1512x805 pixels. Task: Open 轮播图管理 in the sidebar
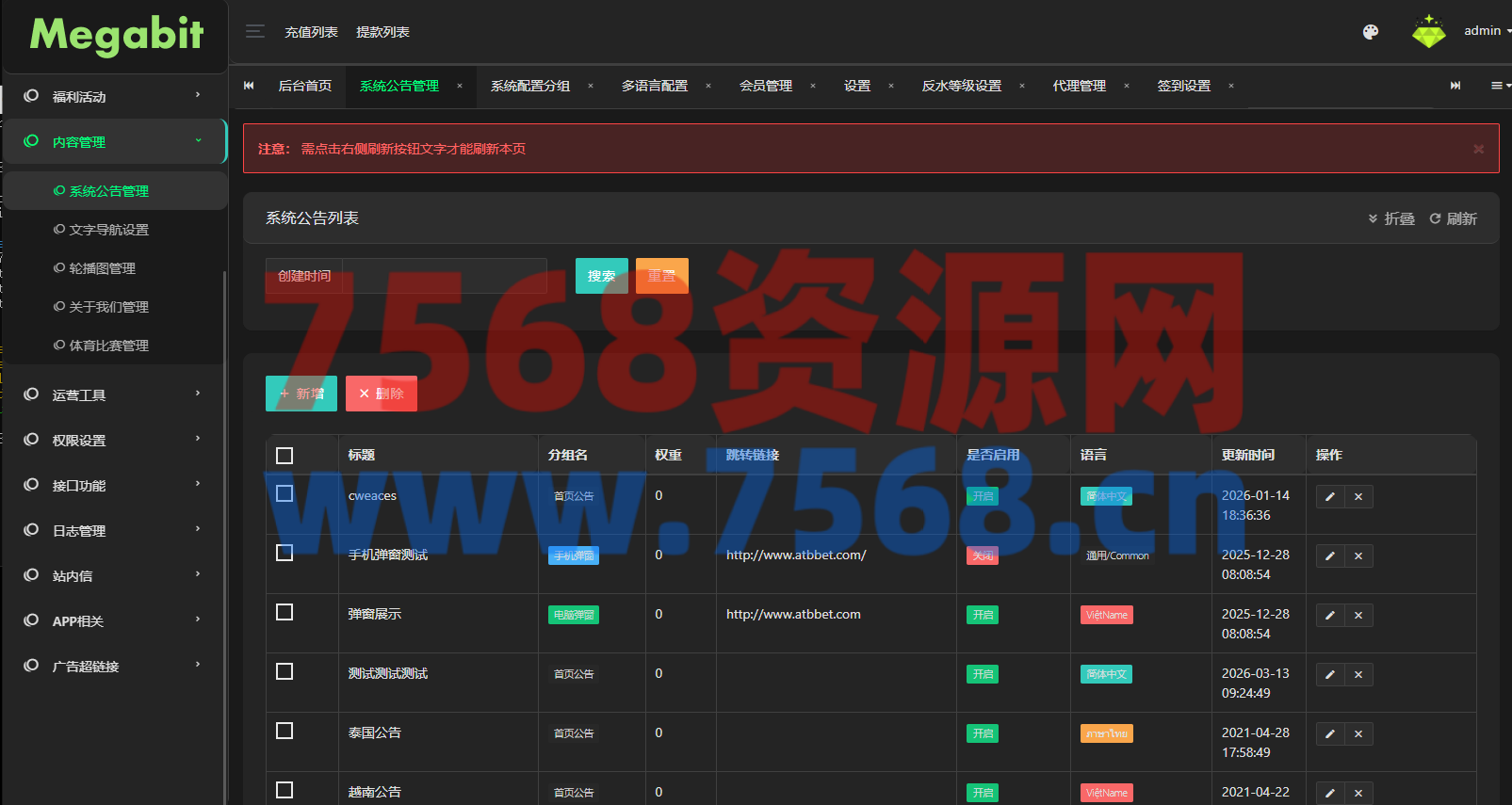click(x=102, y=268)
